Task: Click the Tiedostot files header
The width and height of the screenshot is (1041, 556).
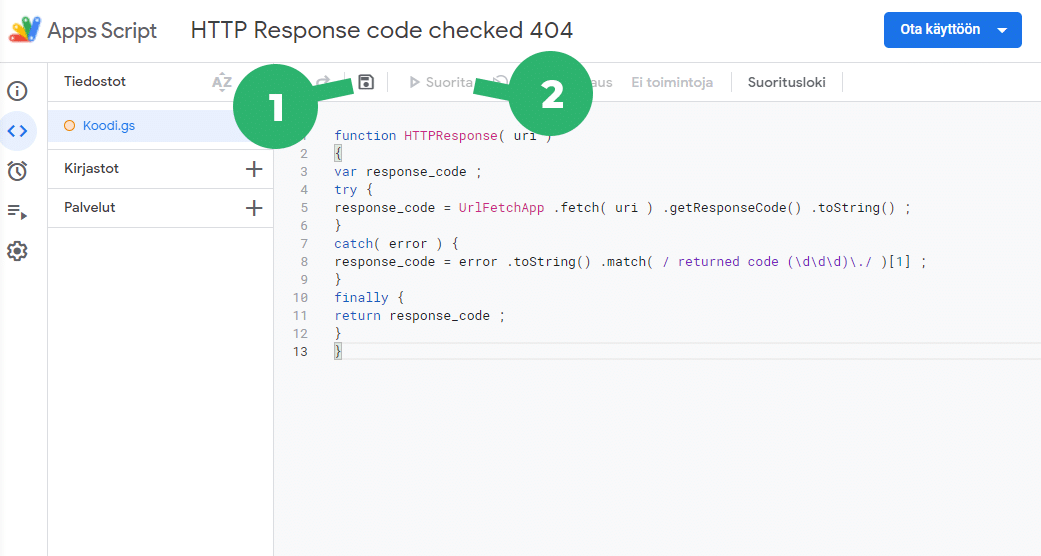Action: [x=94, y=82]
